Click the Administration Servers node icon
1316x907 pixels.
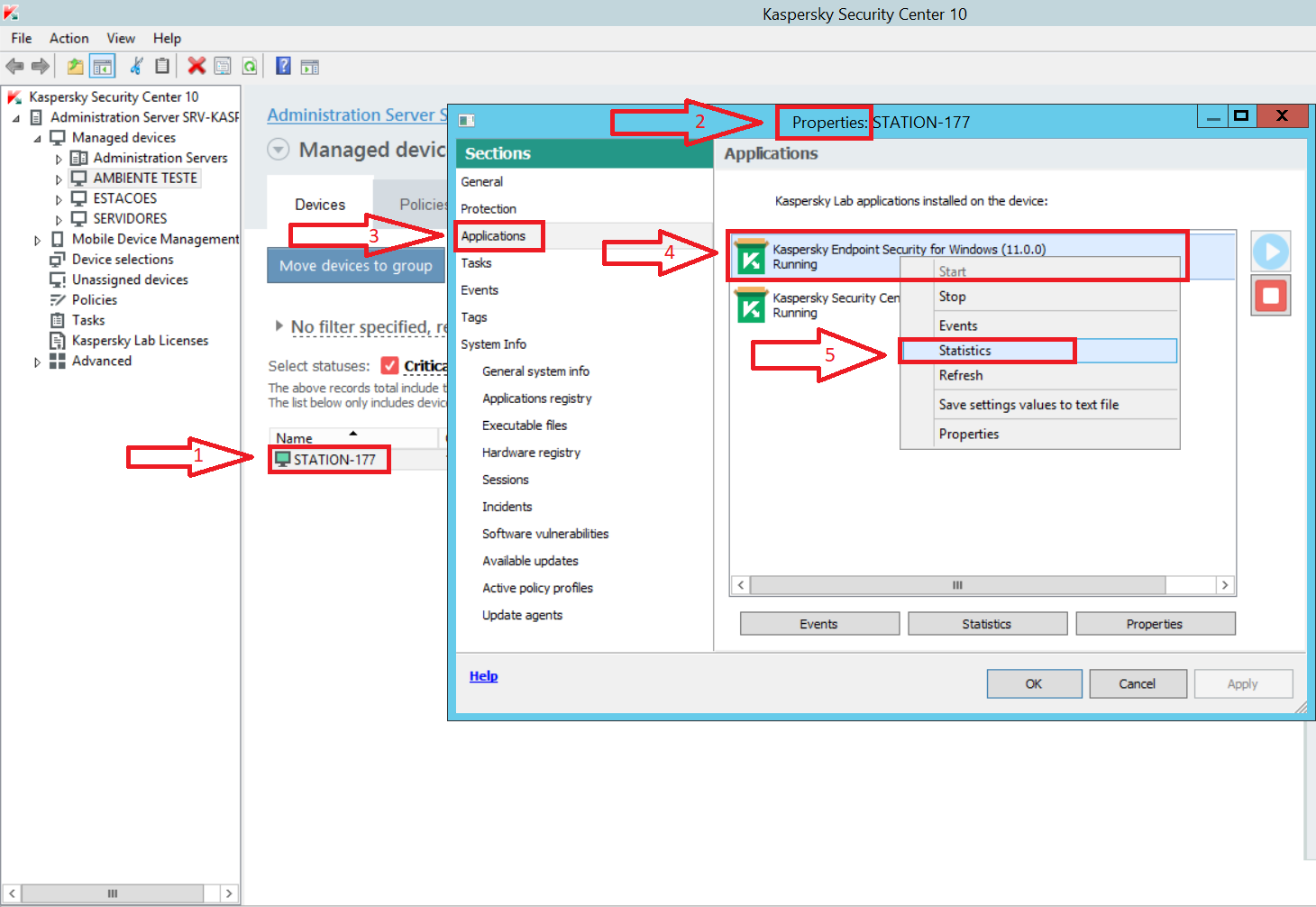click(x=79, y=158)
